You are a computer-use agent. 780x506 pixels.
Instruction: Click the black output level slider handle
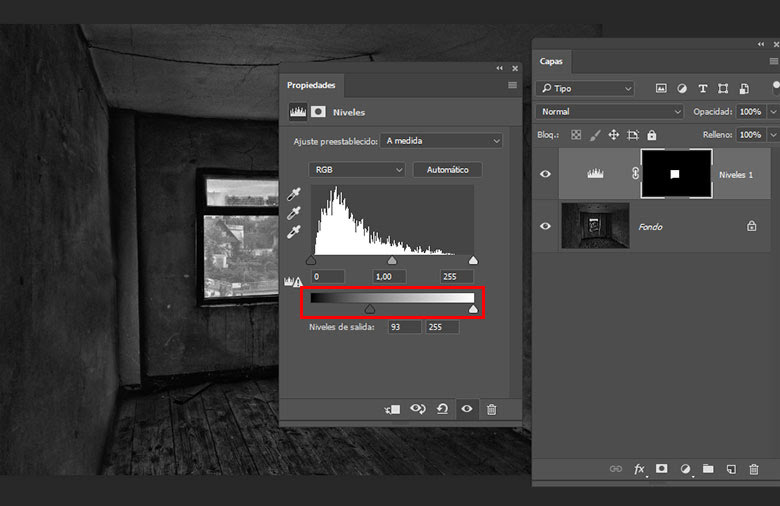point(370,310)
